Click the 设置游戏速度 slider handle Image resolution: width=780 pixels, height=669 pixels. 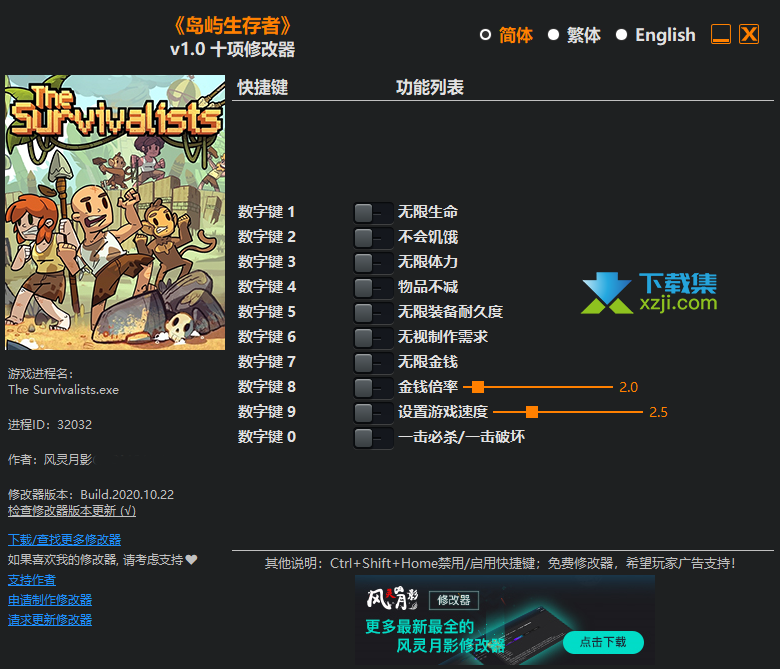pyautogui.click(x=532, y=412)
